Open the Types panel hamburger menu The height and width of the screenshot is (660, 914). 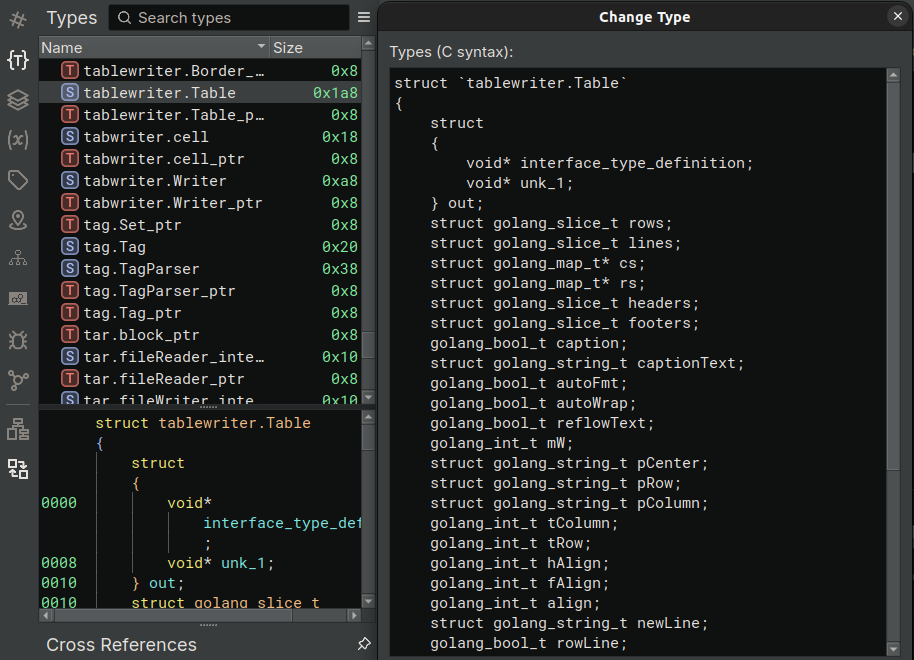click(x=364, y=18)
